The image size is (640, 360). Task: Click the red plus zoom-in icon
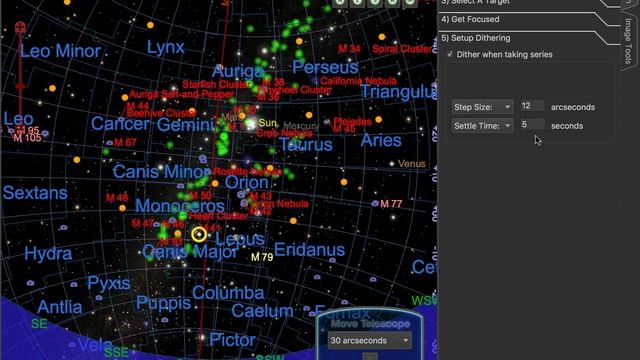[x=20, y=28]
